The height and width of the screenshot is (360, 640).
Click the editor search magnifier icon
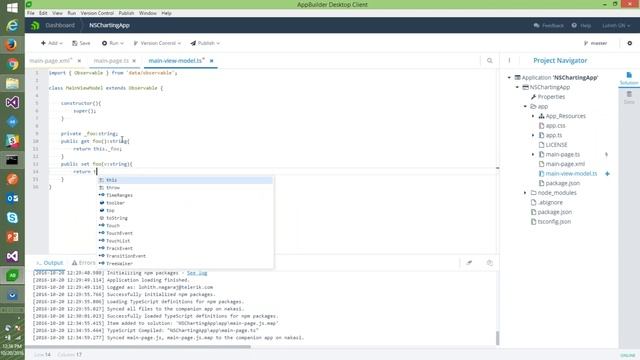point(489,60)
